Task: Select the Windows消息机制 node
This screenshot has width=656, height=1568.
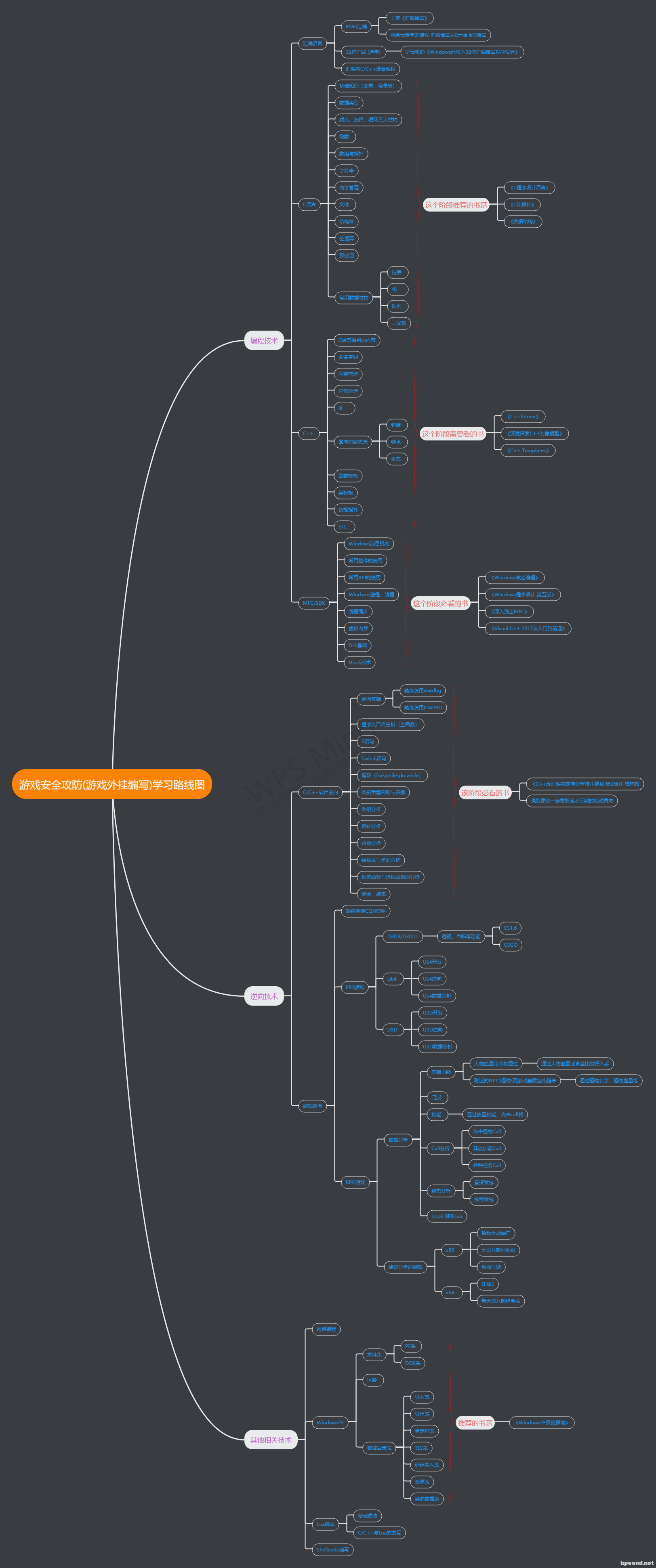Action: click(369, 543)
